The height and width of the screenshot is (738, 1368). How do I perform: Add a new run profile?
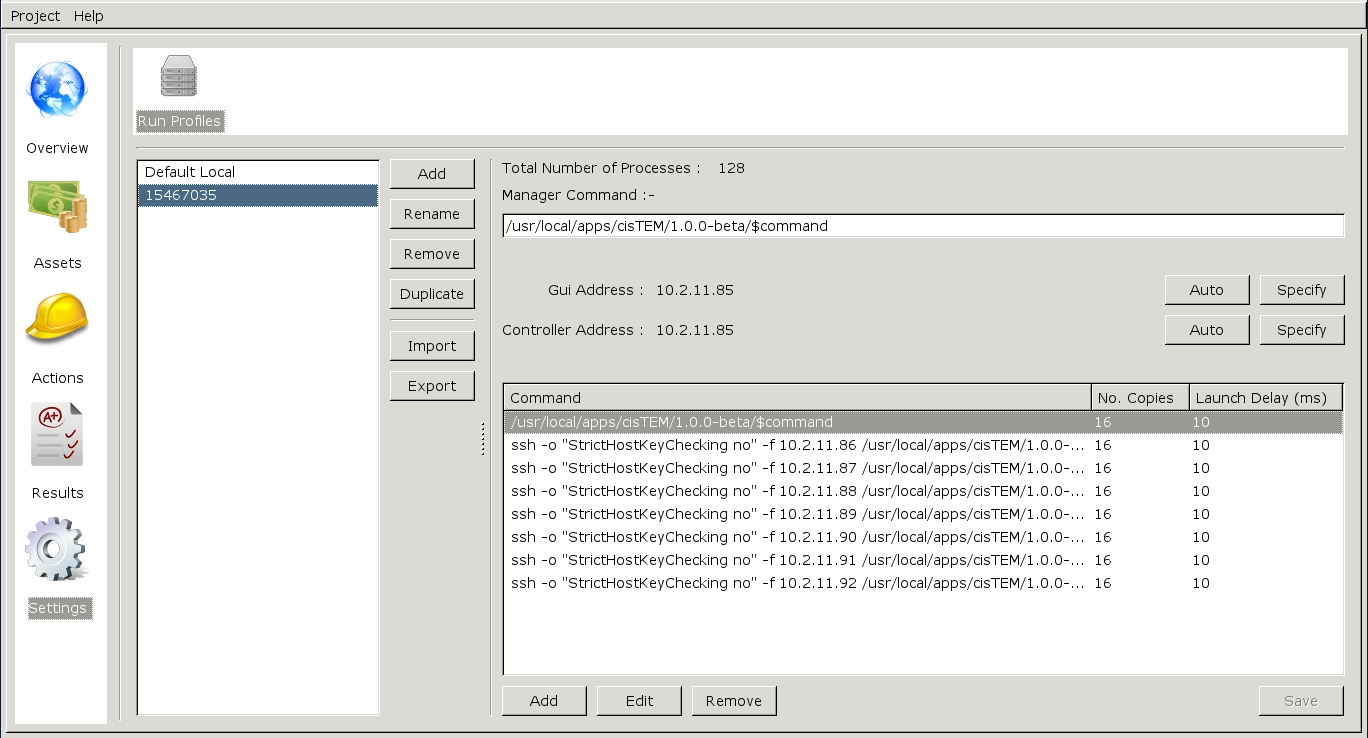[432, 173]
